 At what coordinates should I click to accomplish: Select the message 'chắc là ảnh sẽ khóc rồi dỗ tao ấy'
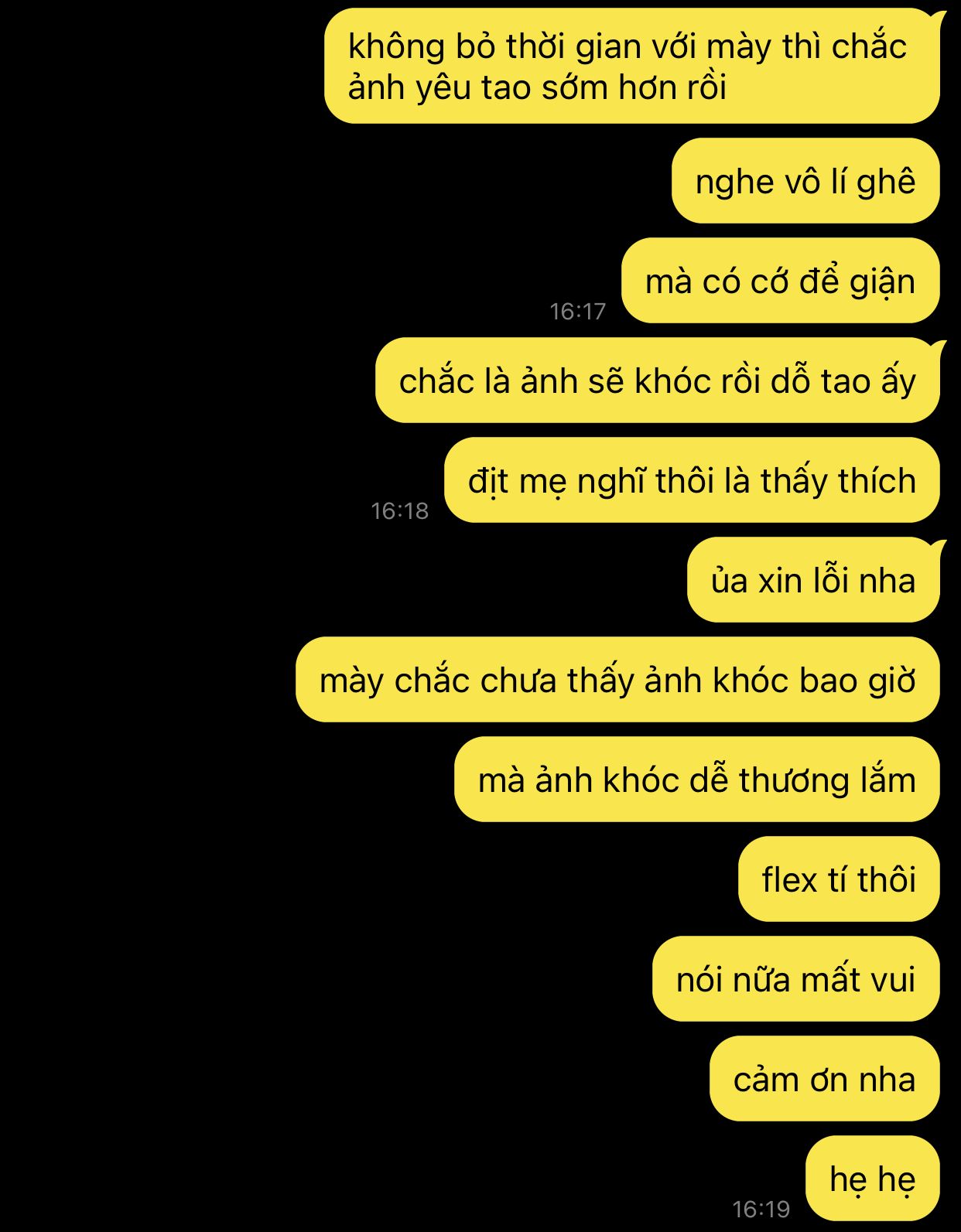click(658, 381)
